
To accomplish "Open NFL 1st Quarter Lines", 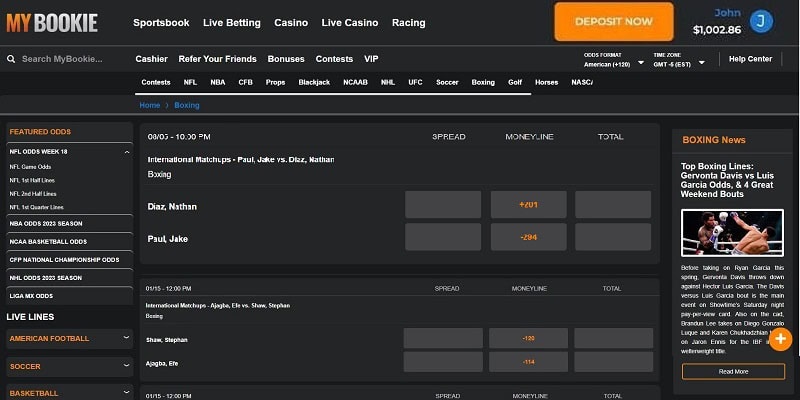I will tap(36, 208).
